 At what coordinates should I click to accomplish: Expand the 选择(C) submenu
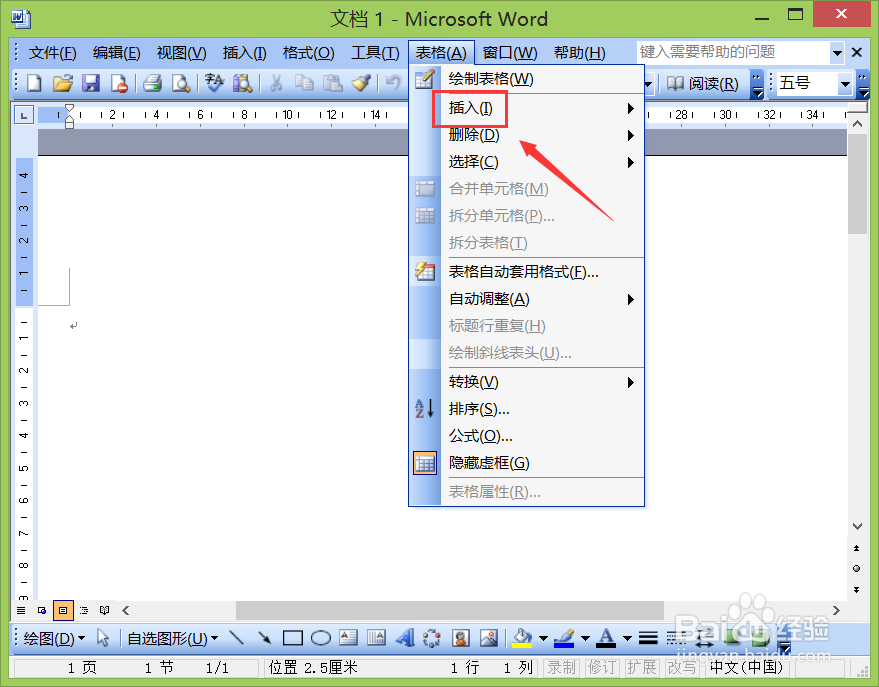(x=542, y=162)
